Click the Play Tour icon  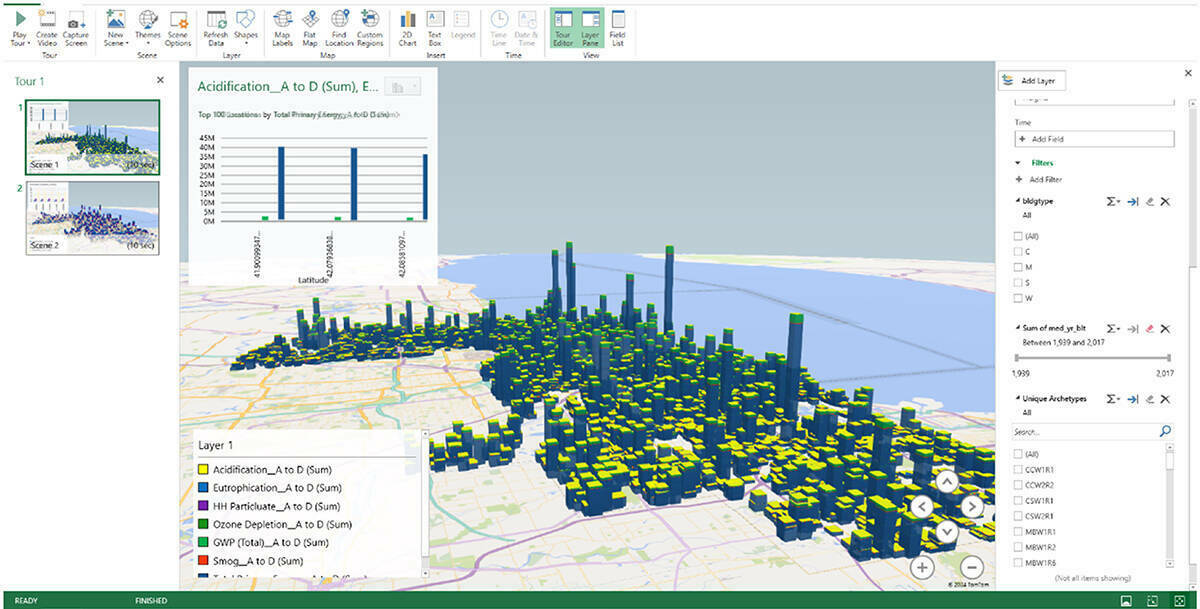[x=20, y=20]
